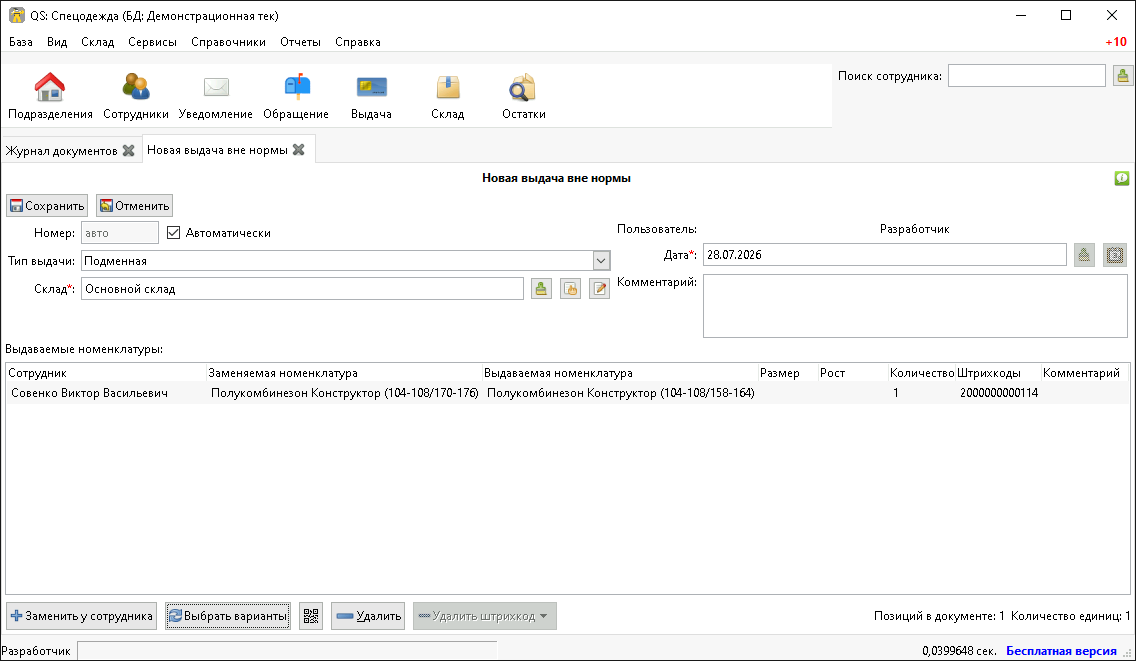Open the Отчеты menu
This screenshot has height=661, width=1136.
(301, 42)
